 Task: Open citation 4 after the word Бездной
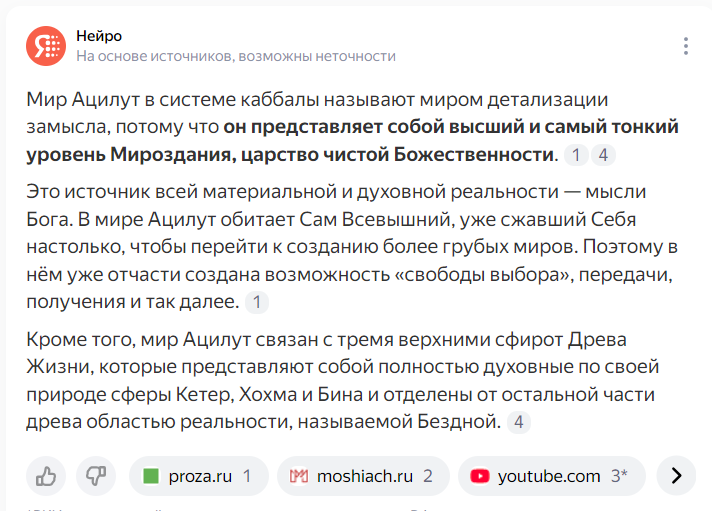click(x=519, y=422)
